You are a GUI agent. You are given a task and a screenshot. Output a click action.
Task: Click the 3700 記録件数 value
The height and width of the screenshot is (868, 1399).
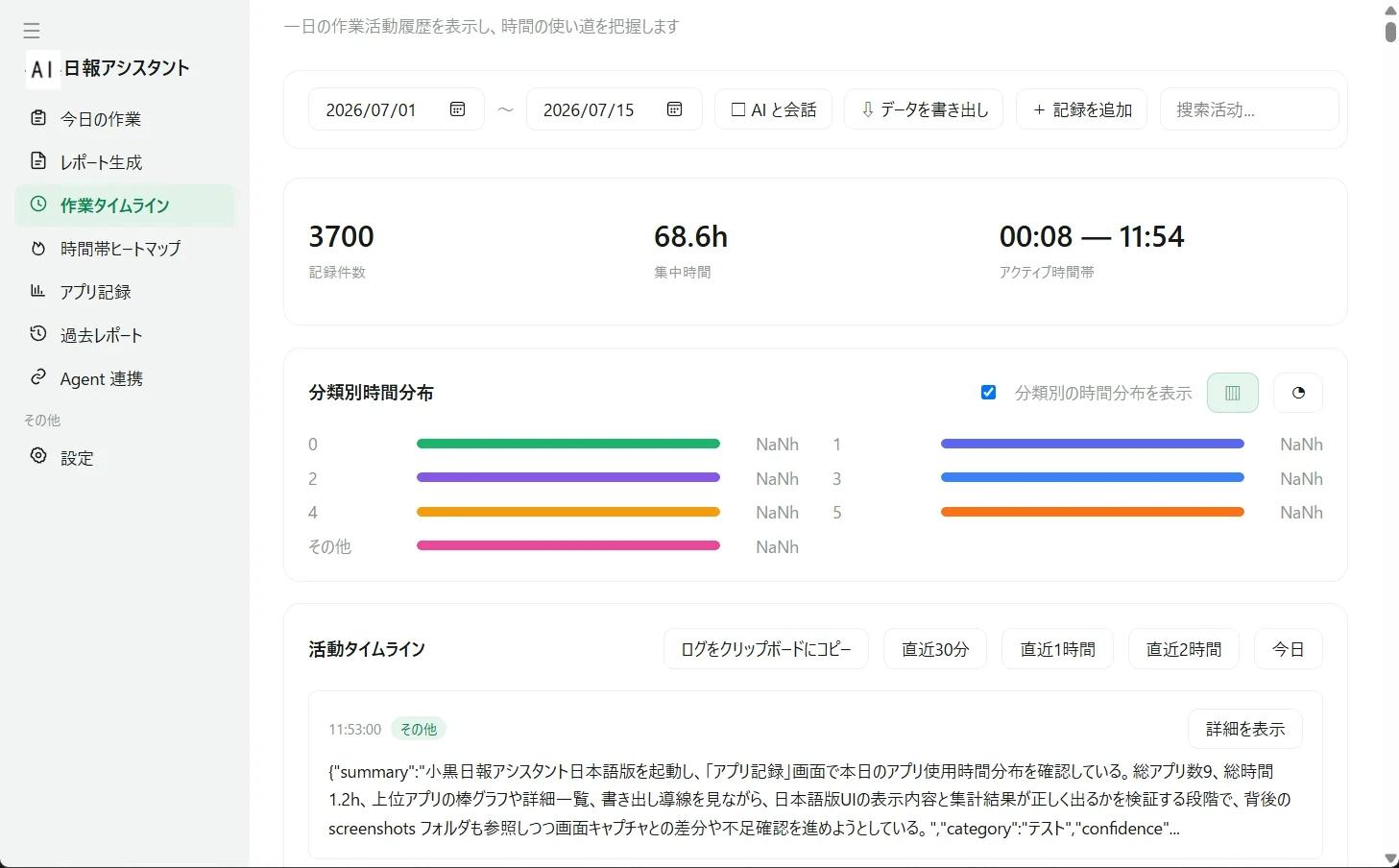click(342, 236)
